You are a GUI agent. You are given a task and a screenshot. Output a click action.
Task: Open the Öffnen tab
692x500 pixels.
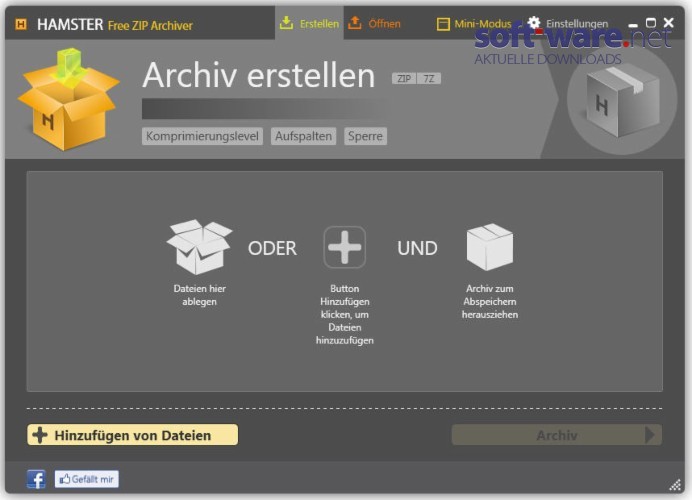[374, 23]
